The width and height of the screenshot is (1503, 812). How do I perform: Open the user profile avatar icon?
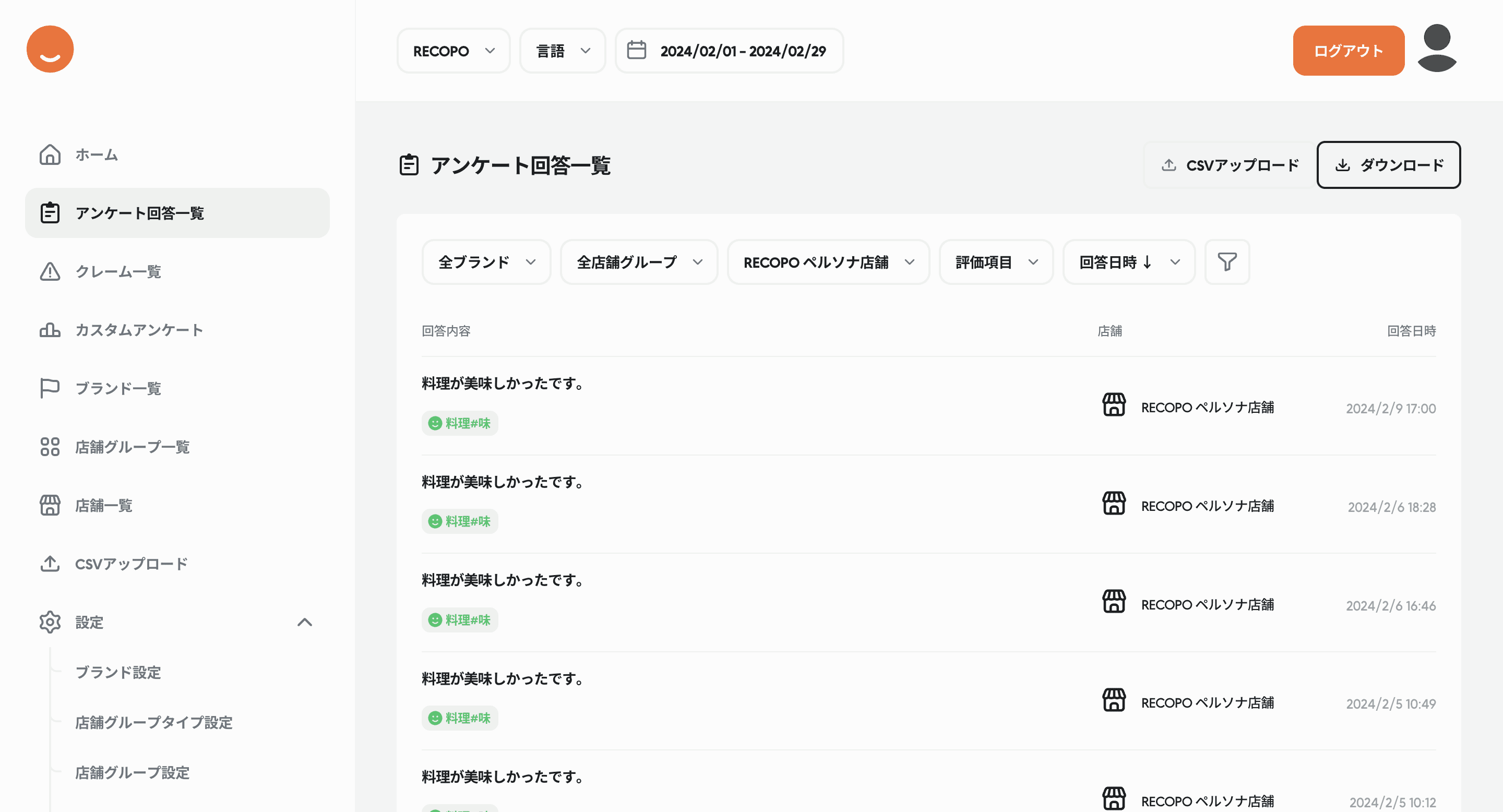1437,49
